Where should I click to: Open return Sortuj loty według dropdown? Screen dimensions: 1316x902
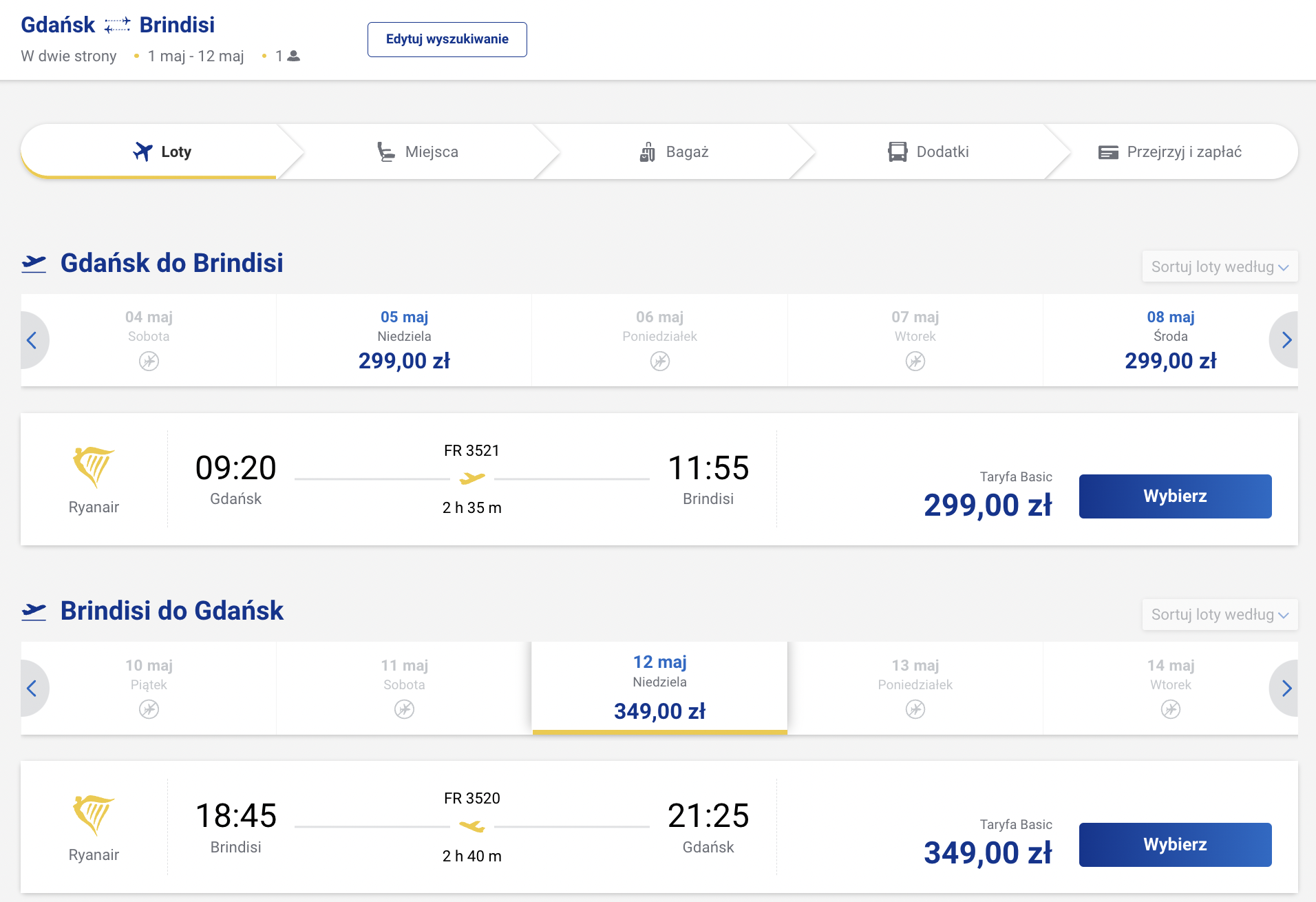click(x=1220, y=614)
